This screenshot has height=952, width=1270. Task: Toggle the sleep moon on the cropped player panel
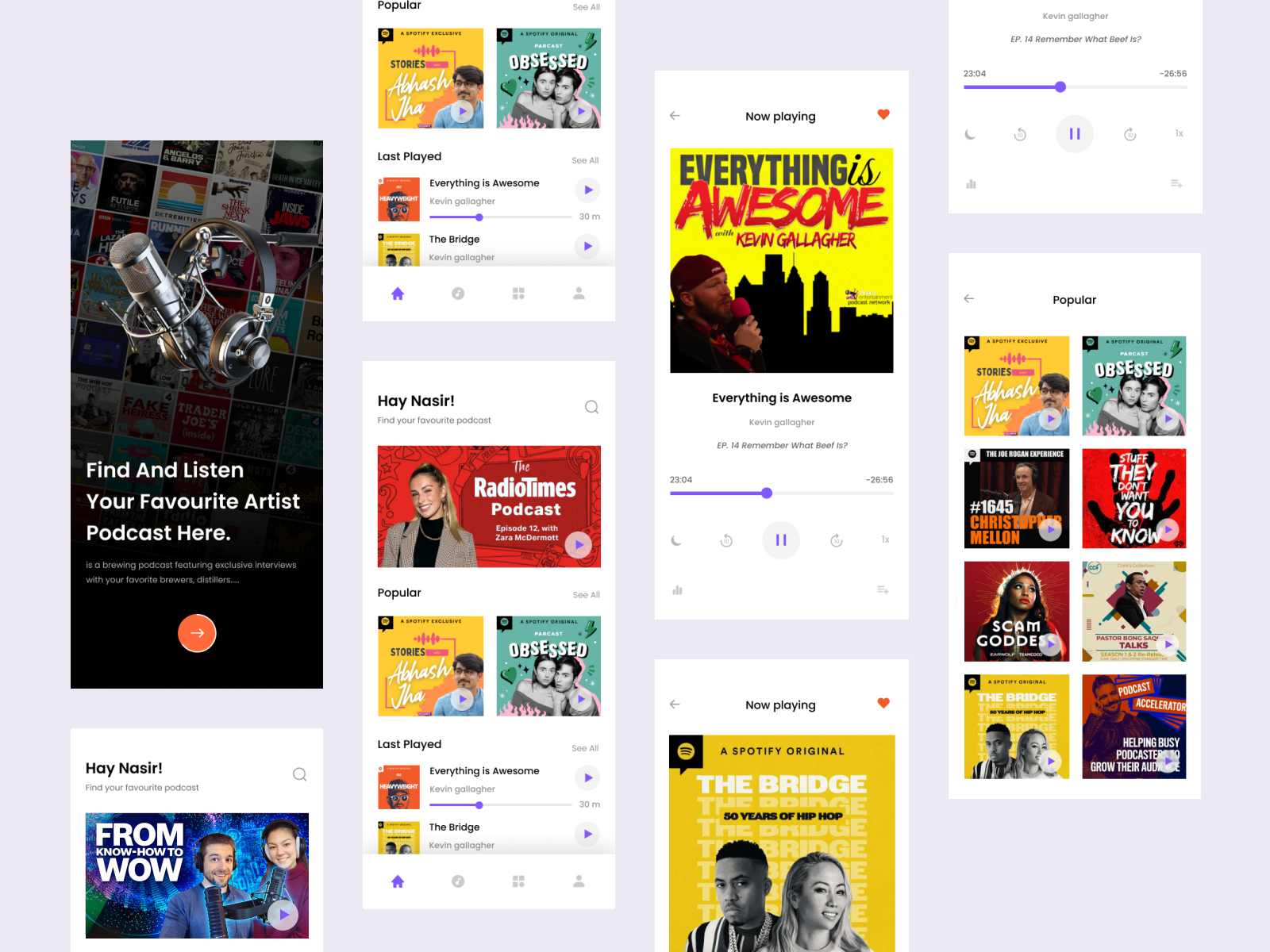970,134
